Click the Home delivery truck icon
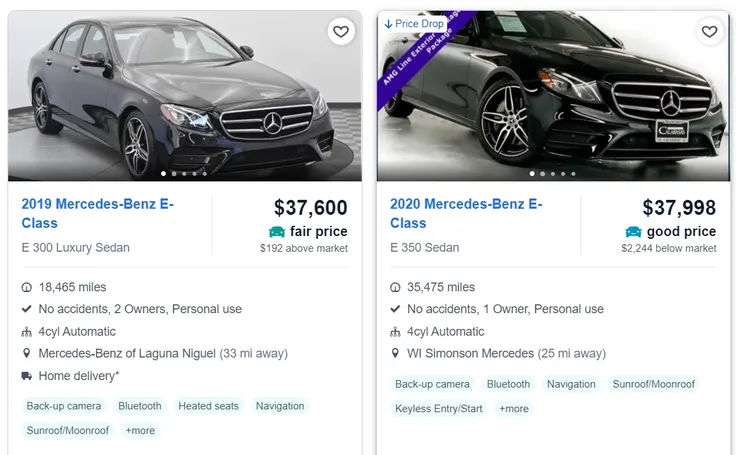The image size is (740, 455). pos(26,376)
